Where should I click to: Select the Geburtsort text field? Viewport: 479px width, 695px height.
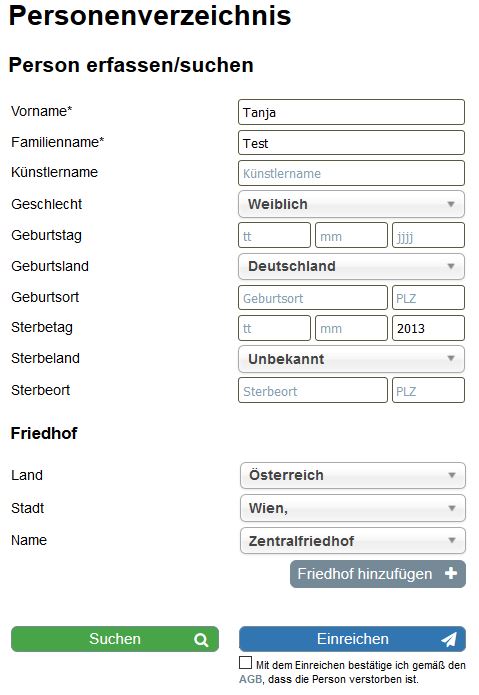coord(313,297)
